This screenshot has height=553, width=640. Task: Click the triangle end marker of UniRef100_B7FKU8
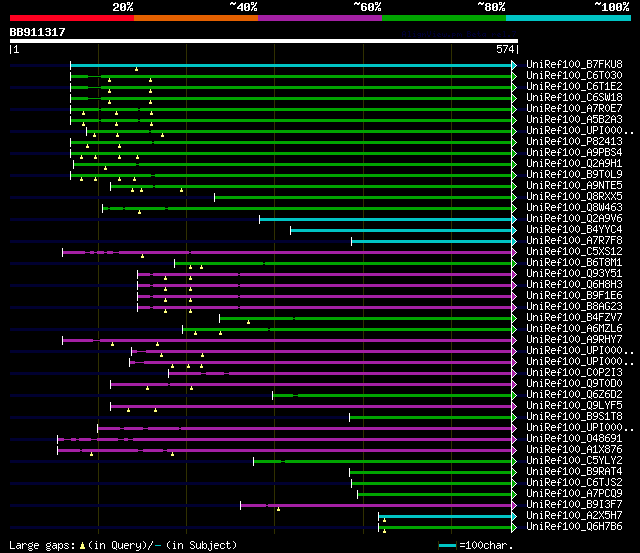pyautogui.click(x=514, y=65)
